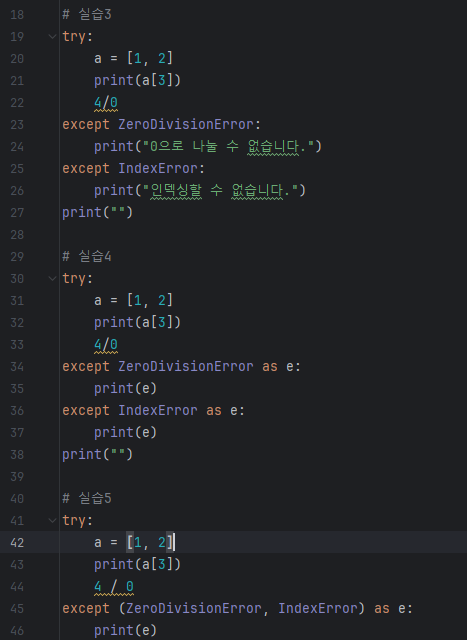467x640 pixels.
Task: Click 'print("")' on line 38
Action: [x=97, y=455]
